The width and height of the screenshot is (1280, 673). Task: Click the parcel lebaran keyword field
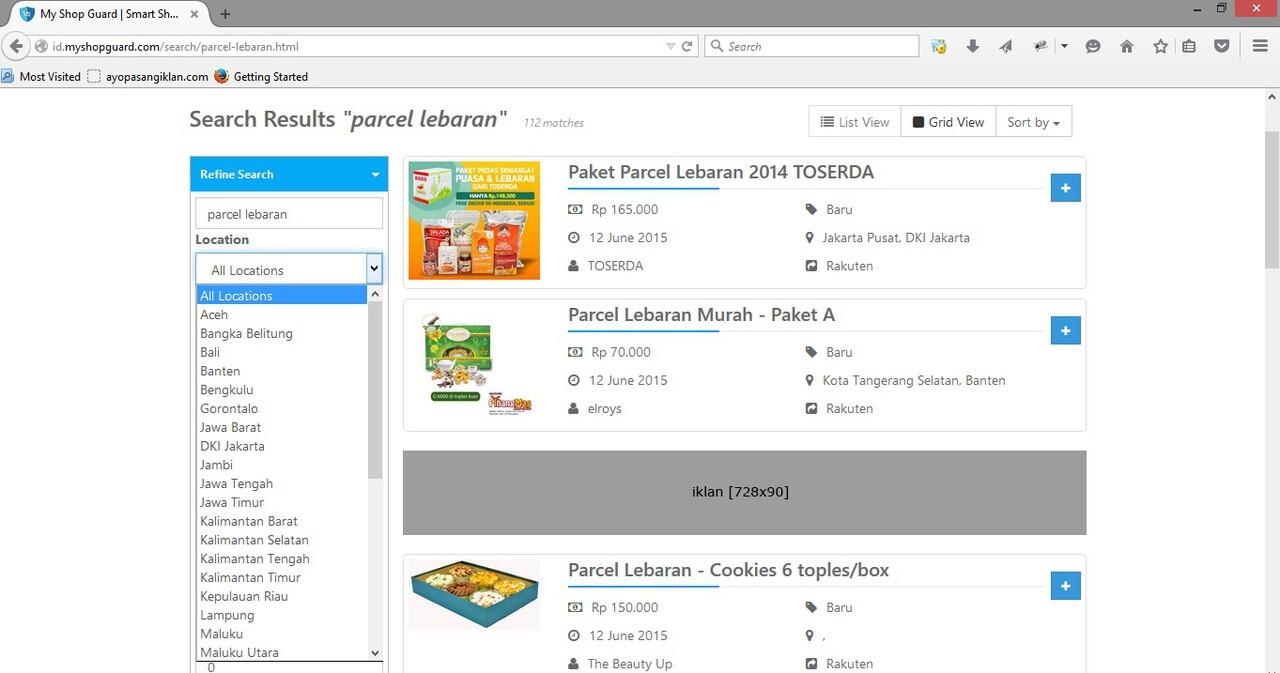pos(289,214)
